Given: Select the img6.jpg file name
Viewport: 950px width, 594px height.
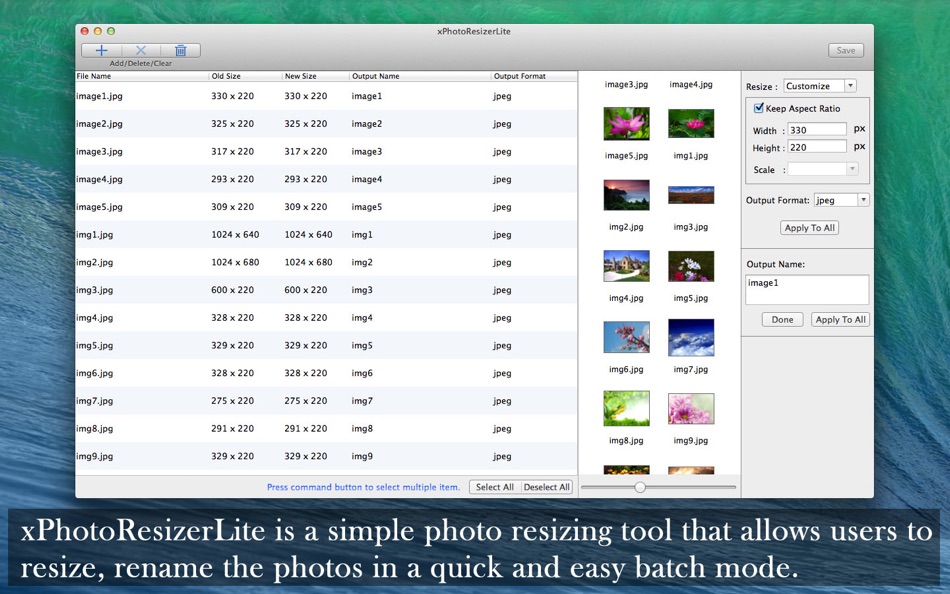Looking at the screenshot, I should 95,373.
